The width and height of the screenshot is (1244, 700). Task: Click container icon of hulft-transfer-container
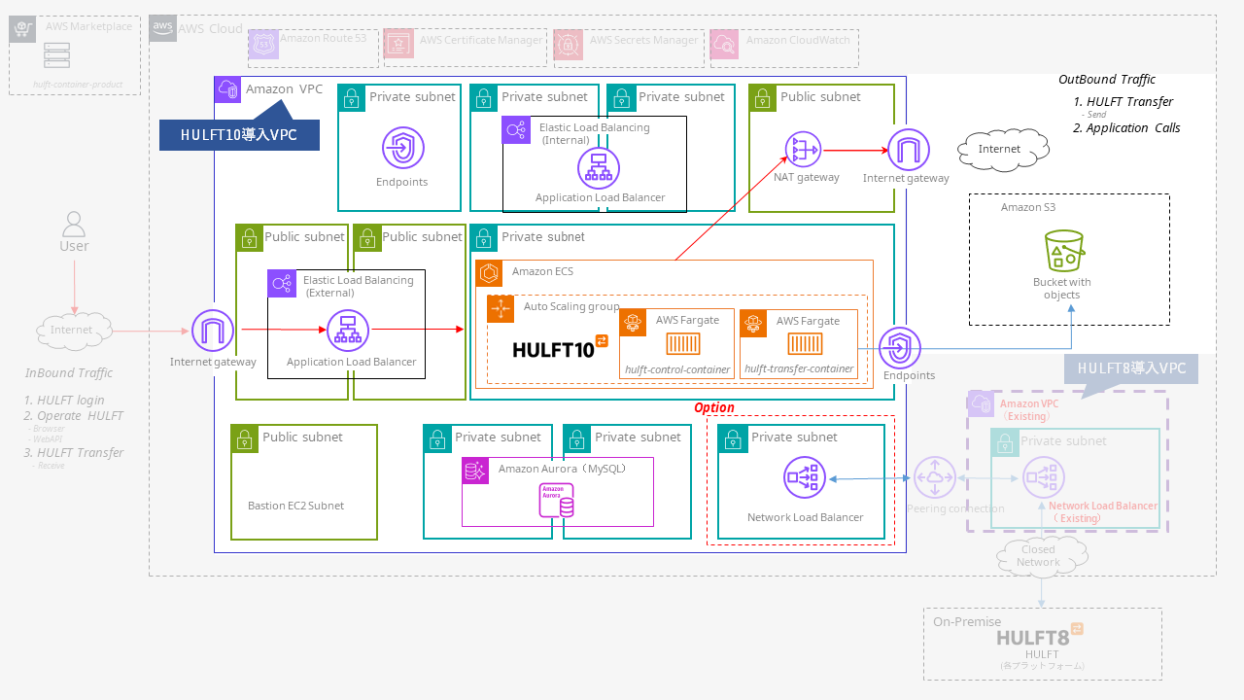(805, 344)
